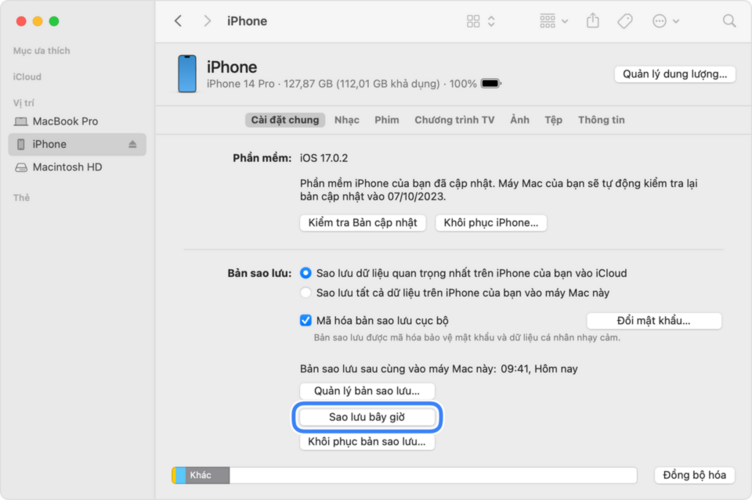The width and height of the screenshot is (752, 500).
Task: Open the more actions ellipsis icon
Action: click(x=659, y=21)
